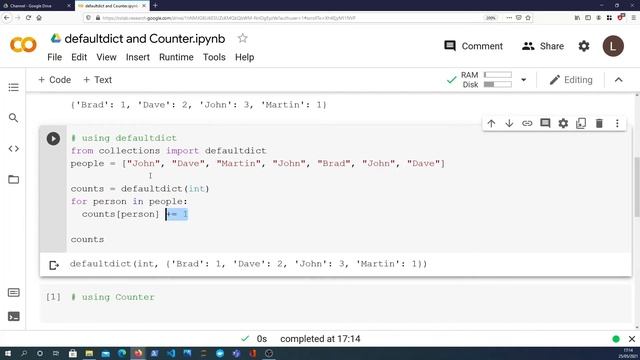Viewport: 640px width, 360px height.
Task: Click the Disk usage bar
Action: click(498, 84)
